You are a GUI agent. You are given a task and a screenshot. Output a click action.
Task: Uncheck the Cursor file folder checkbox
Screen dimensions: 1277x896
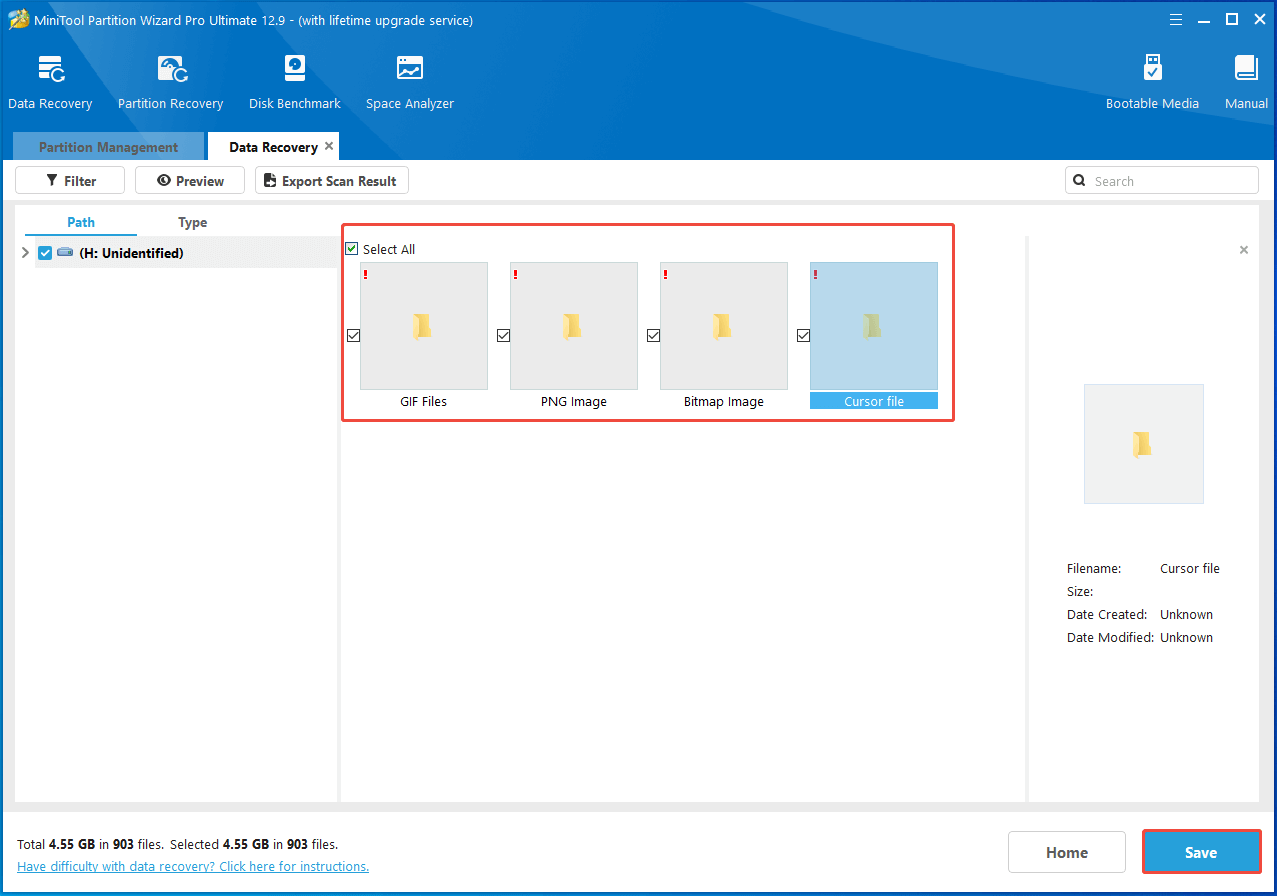coord(803,336)
